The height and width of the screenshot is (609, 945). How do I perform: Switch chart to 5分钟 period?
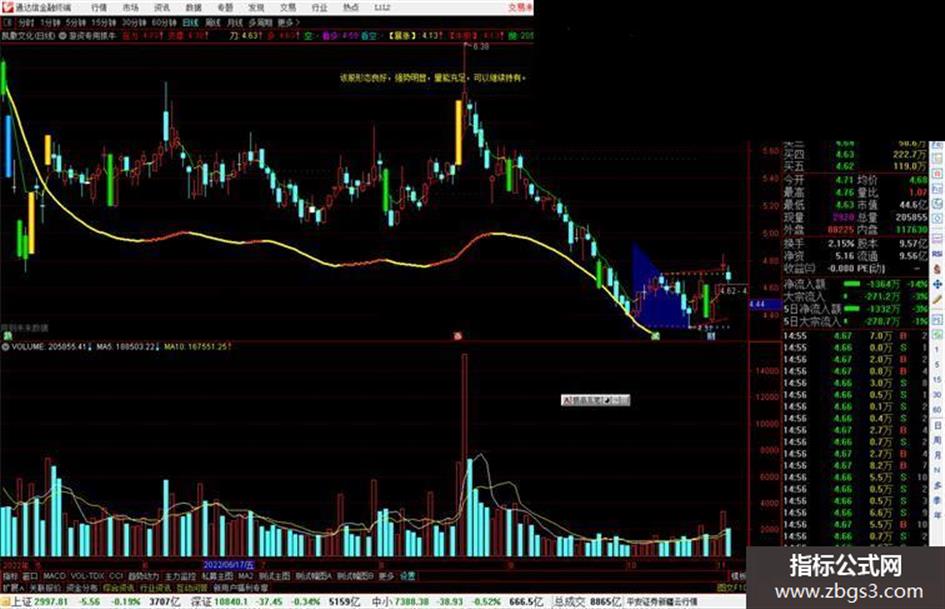pyautogui.click(x=75, y=23)
